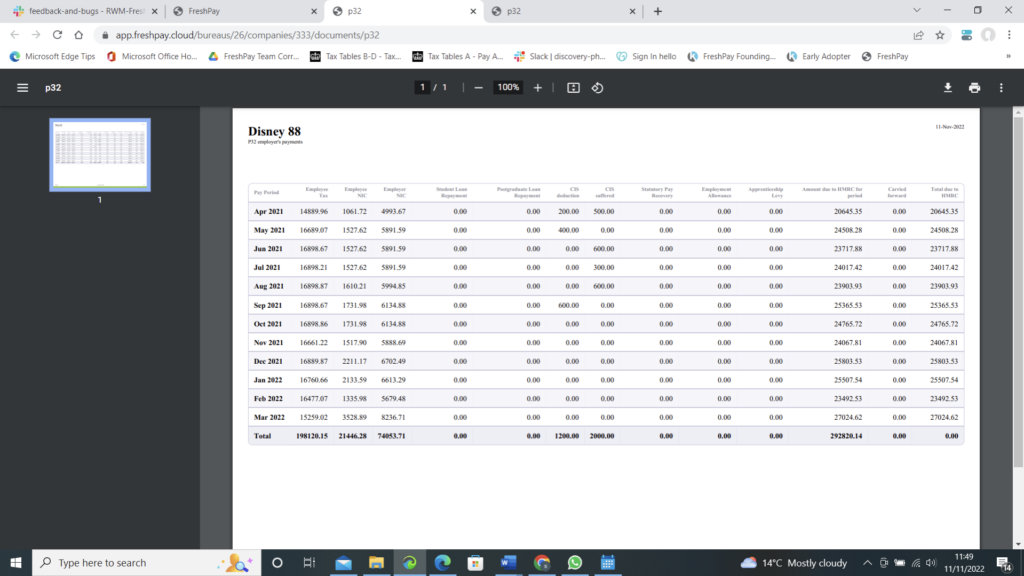Open Tax Tables B-D bookmark
The height and width of the screenshot is (576, 1024).
coord(356,56)
